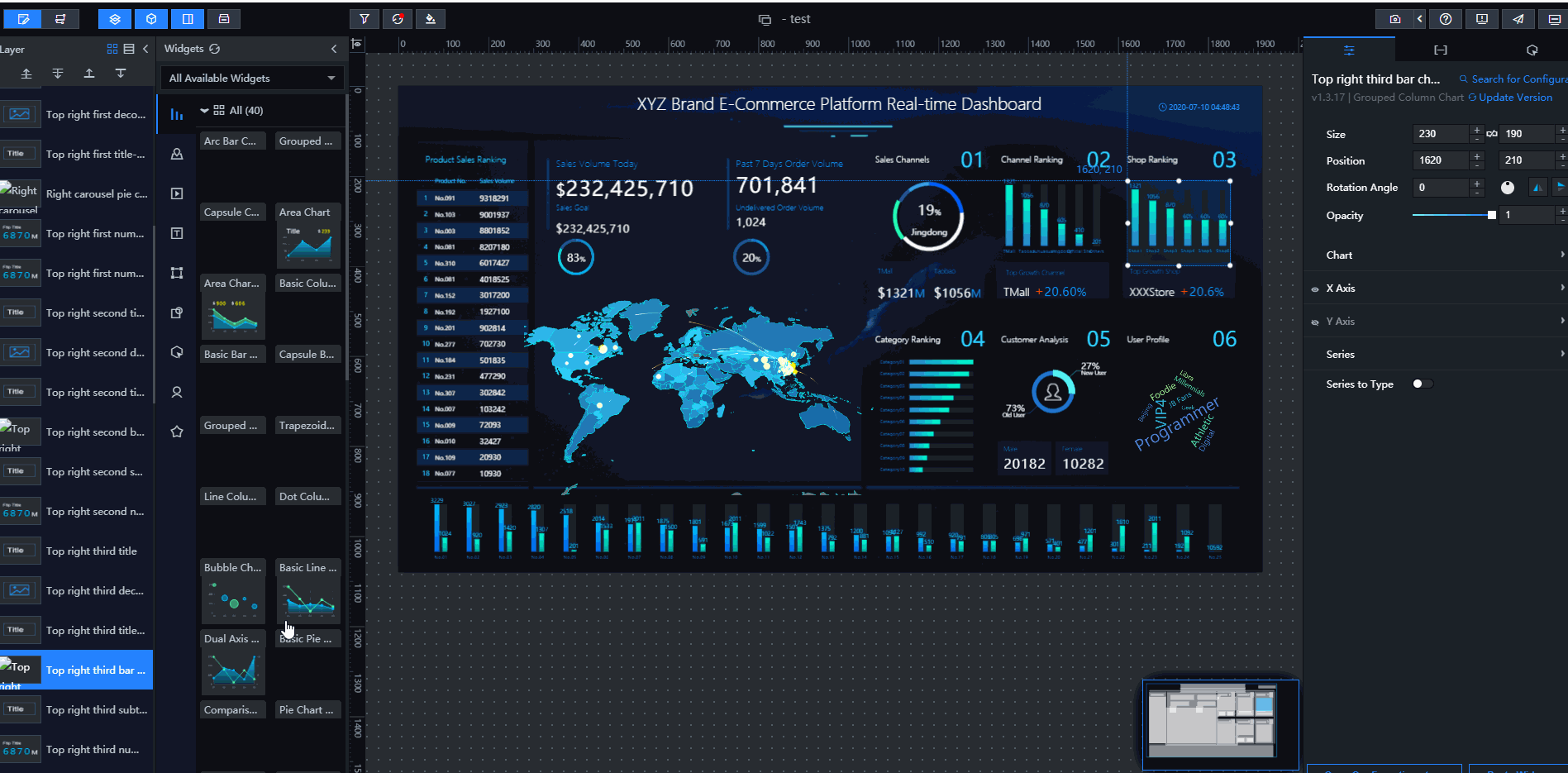Image resolution: width=1568 pixels, height=773 pixels.
Task: Open the All Available Widgets dropdown
Action: [252, 79]
